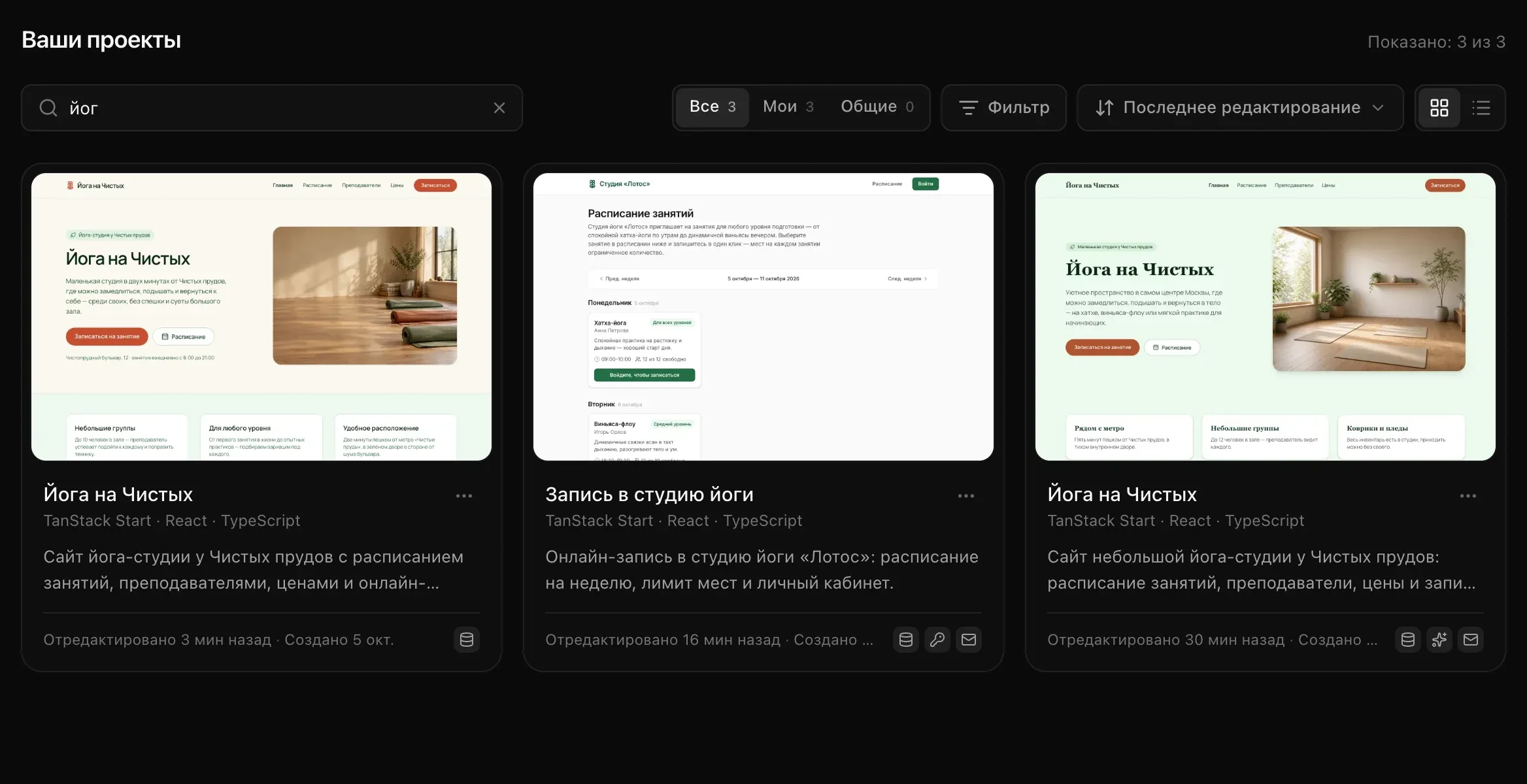Click 'Отредактировано 30 мин назад' text

click(1166, 640)
